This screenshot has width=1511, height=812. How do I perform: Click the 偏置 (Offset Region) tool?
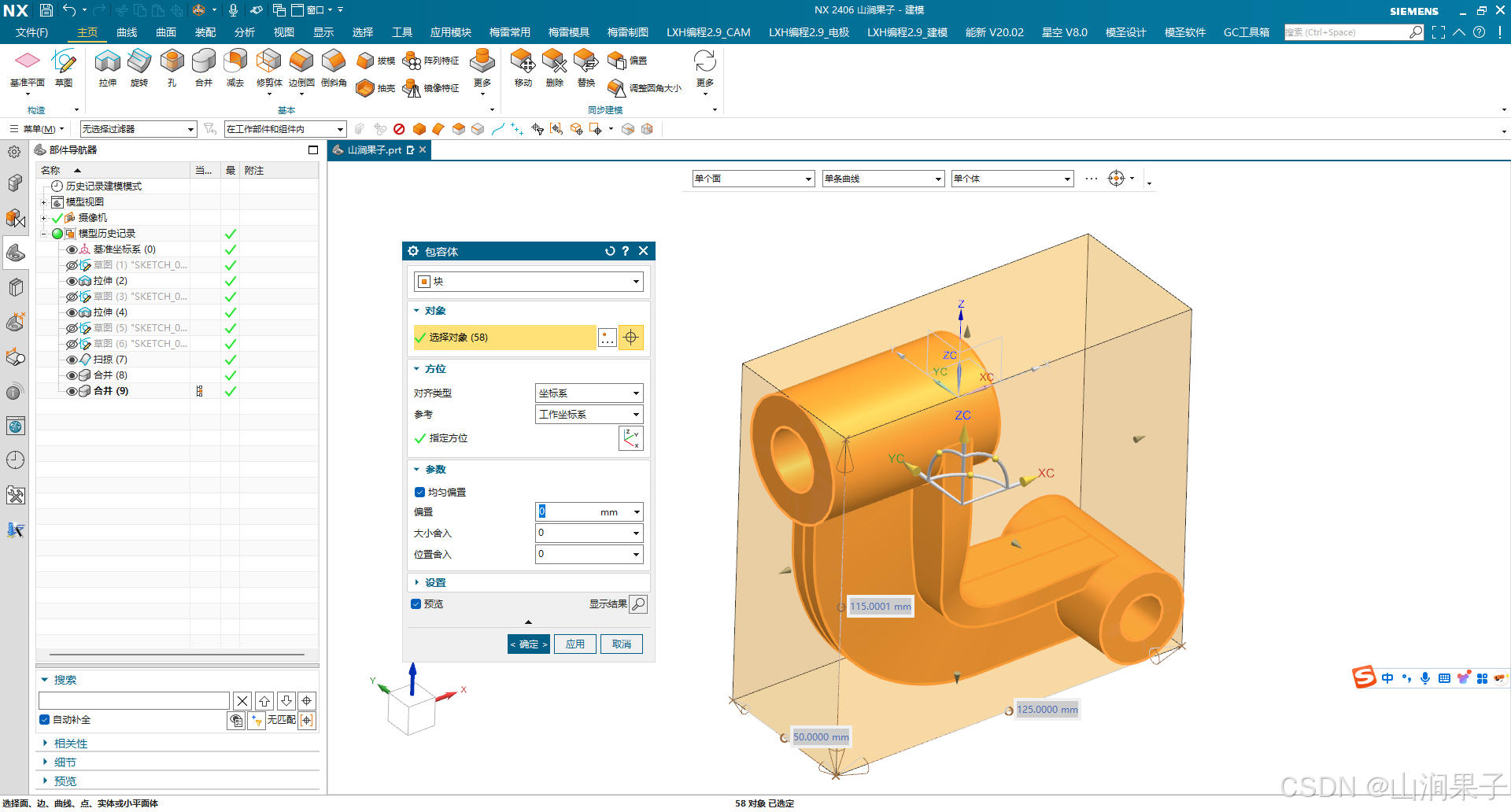pos(628,61)
